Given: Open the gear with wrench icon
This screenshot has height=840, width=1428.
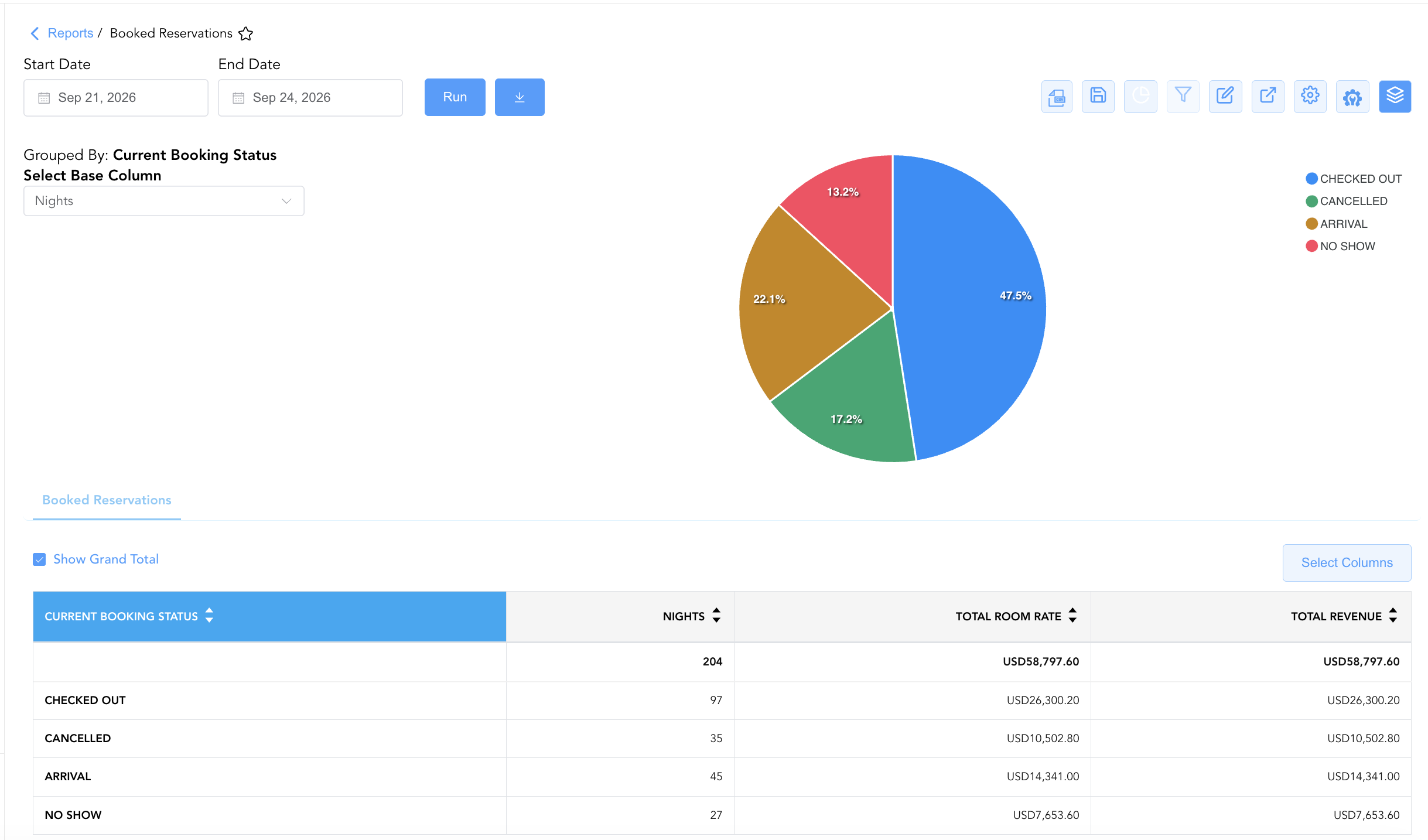Looking at the screenshot, I should click(x=1352, y=97).
